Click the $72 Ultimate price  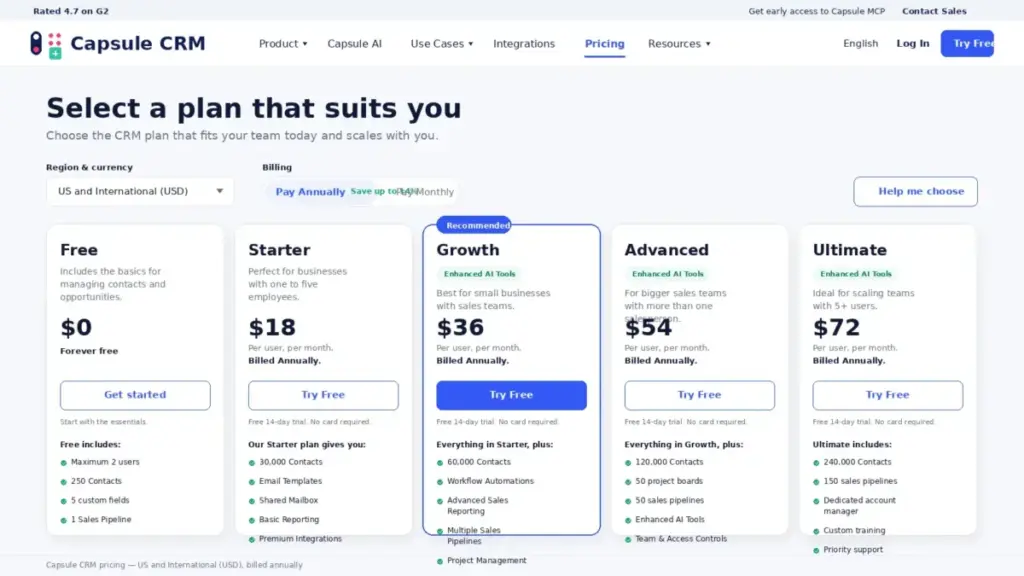pos(836,327)
